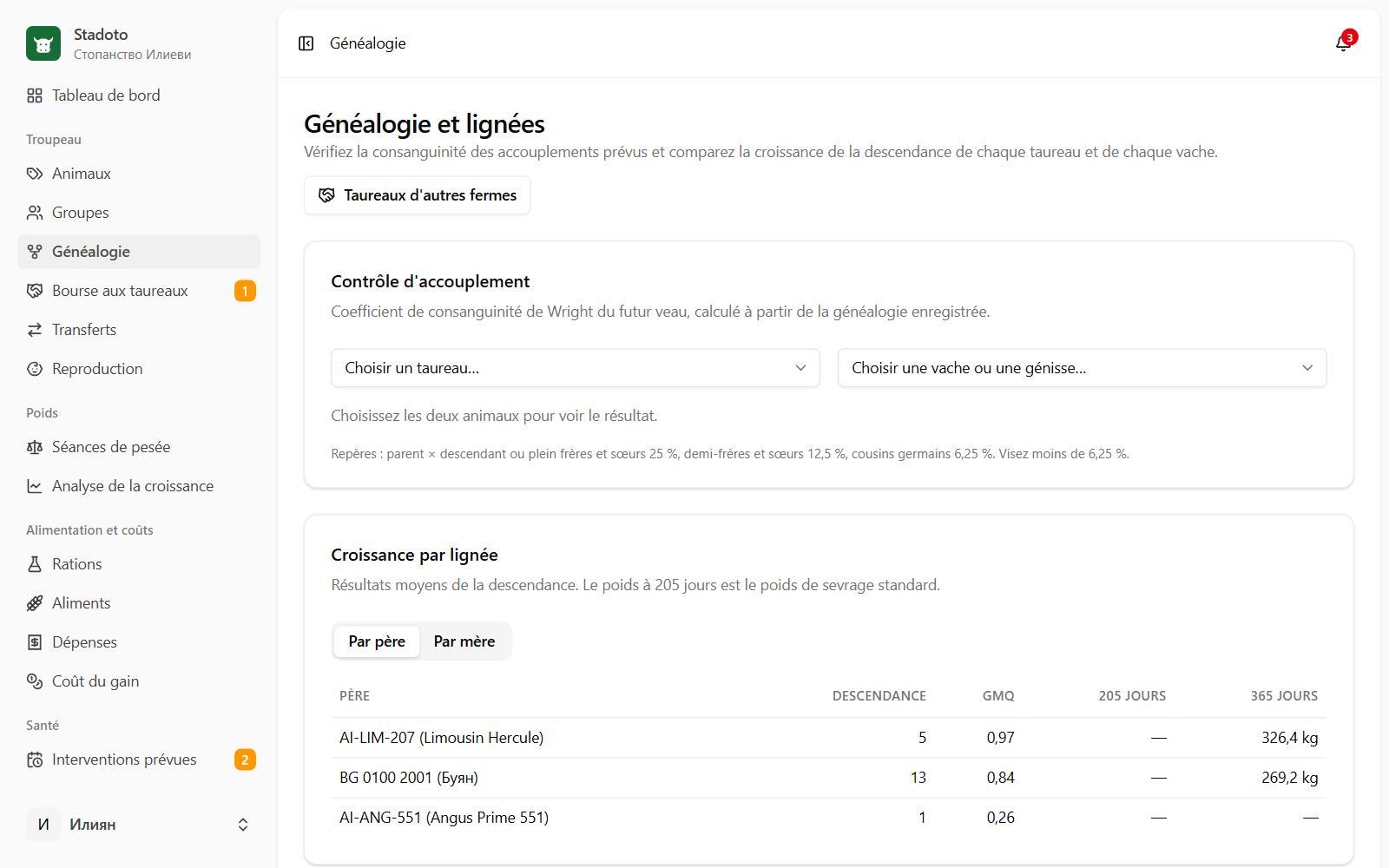
Task: Expand the Choisir une vache ou génisse dropdown
Action: tap(1082, 368)
